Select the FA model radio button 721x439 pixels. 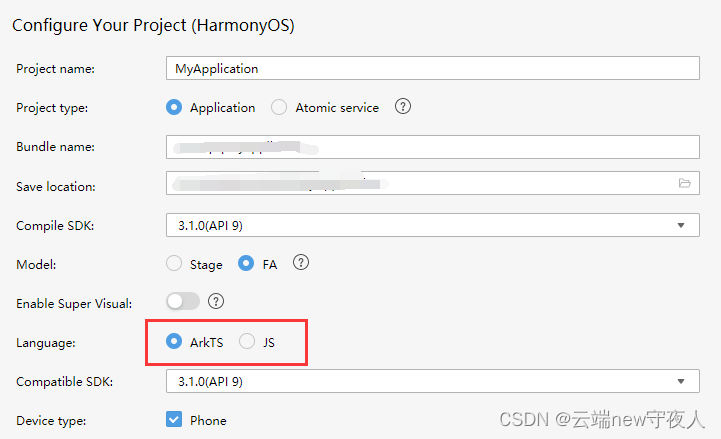pos(246,263)
